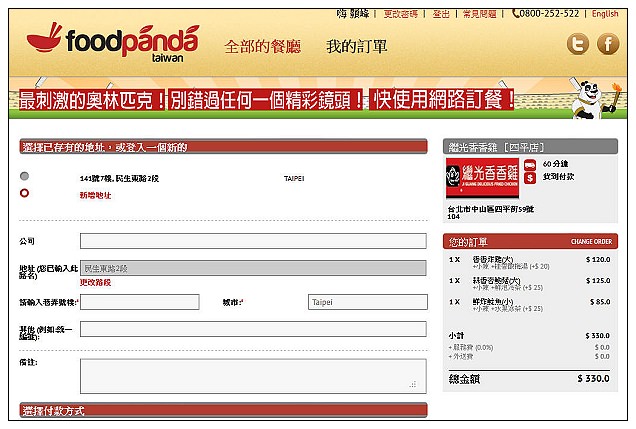
Task: Click the dollar payment icon beside 貨到付款
Action: [x=530, y=178]
